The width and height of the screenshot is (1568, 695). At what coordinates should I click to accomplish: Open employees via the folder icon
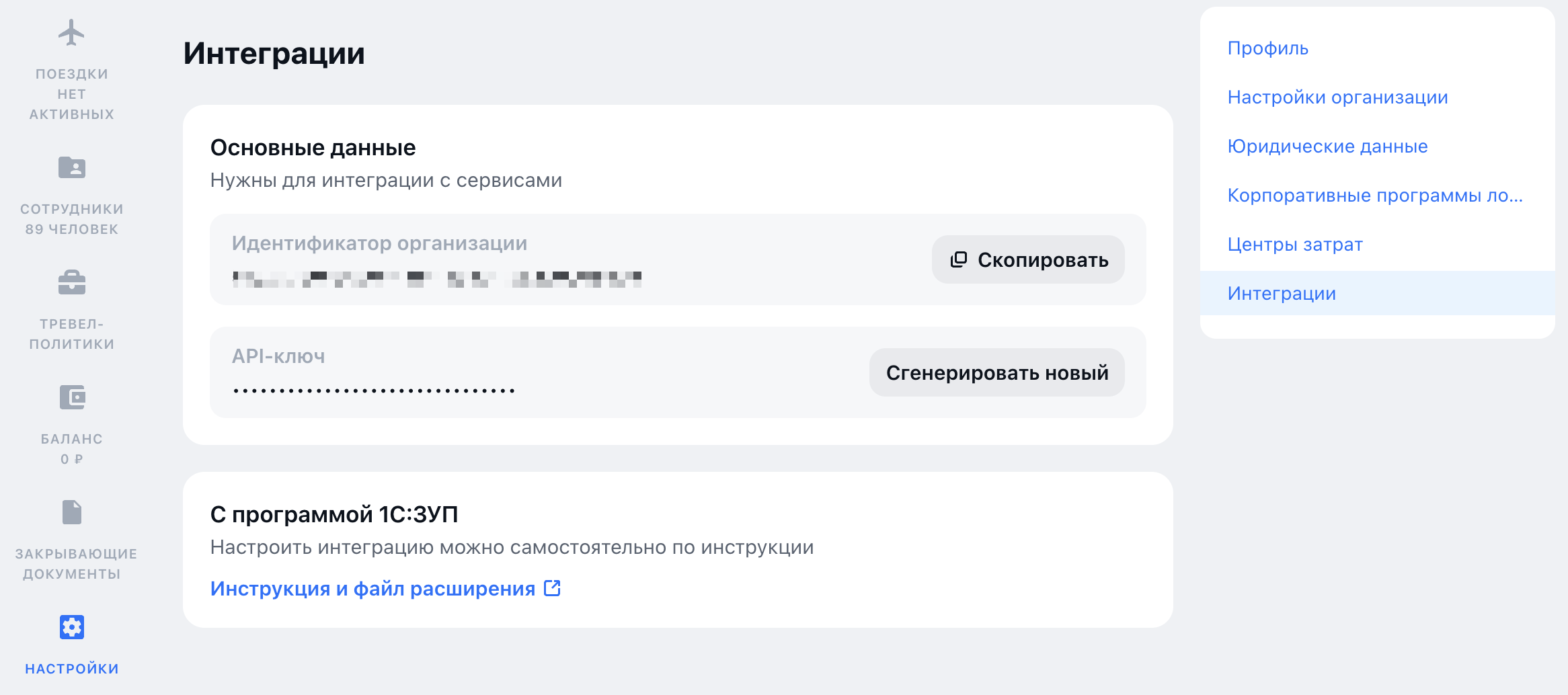tap(71, 167)
